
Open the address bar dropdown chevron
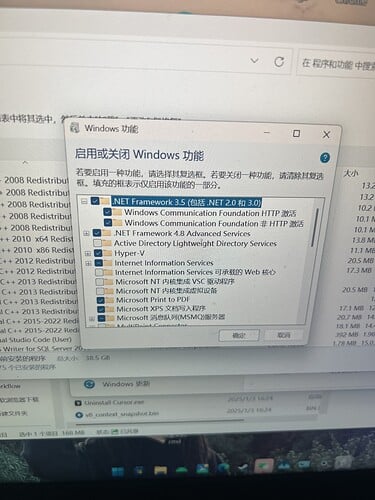point(255,61)
